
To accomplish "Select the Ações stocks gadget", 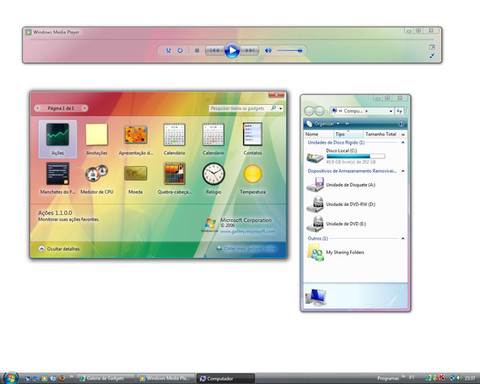I will [x=58, y=139].
